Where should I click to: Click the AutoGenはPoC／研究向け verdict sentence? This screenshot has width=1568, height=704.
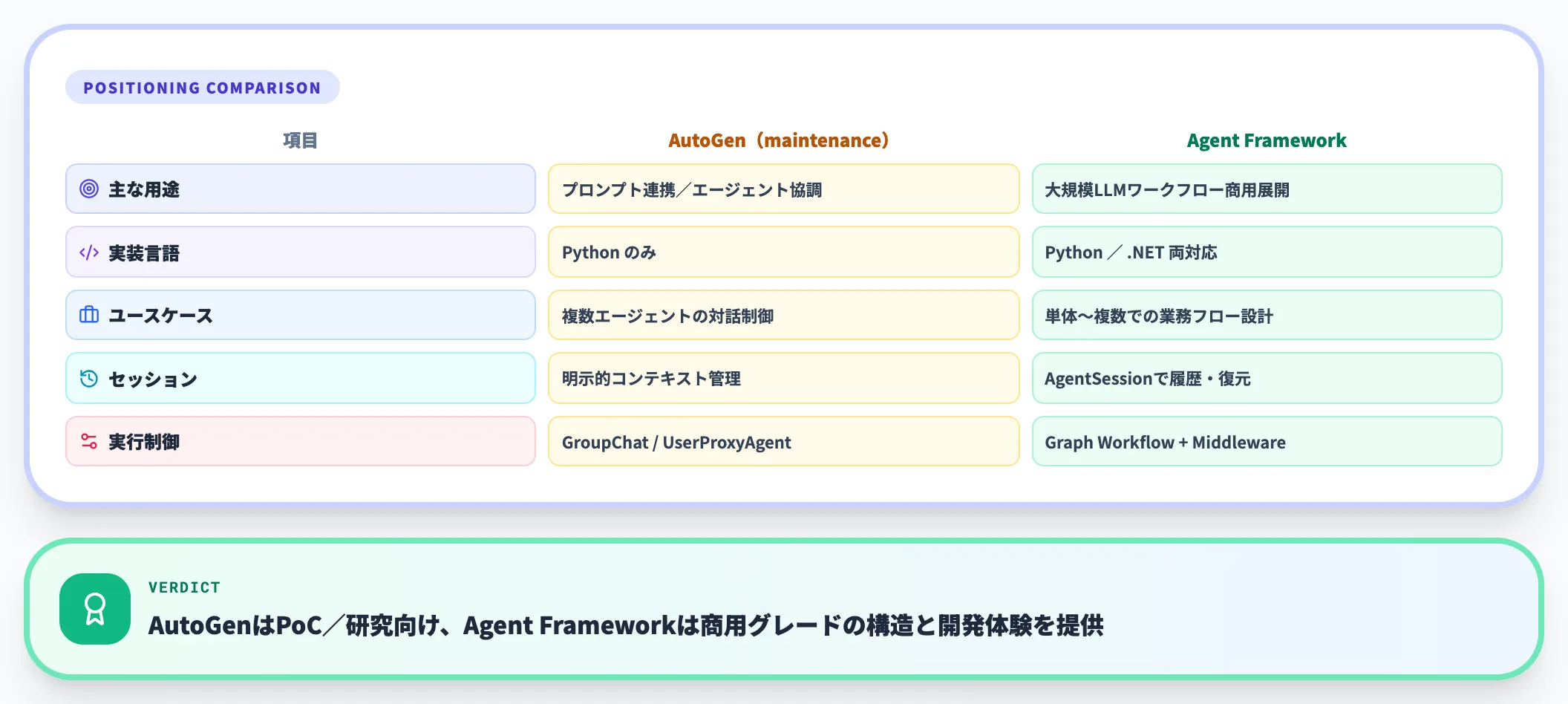[626, 625]
